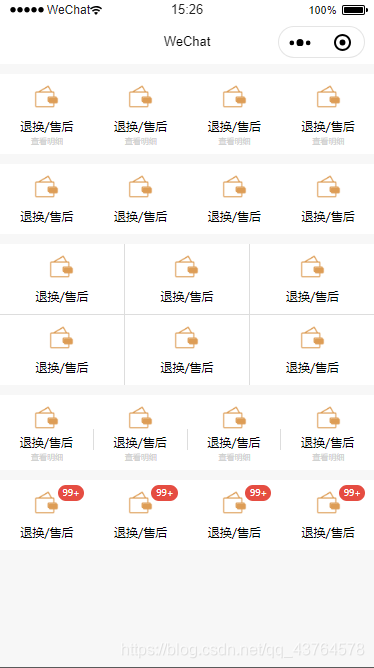Tap the wallet icon in the bordered grid's upper-right cell
The image size is (374, 668).
312,267
